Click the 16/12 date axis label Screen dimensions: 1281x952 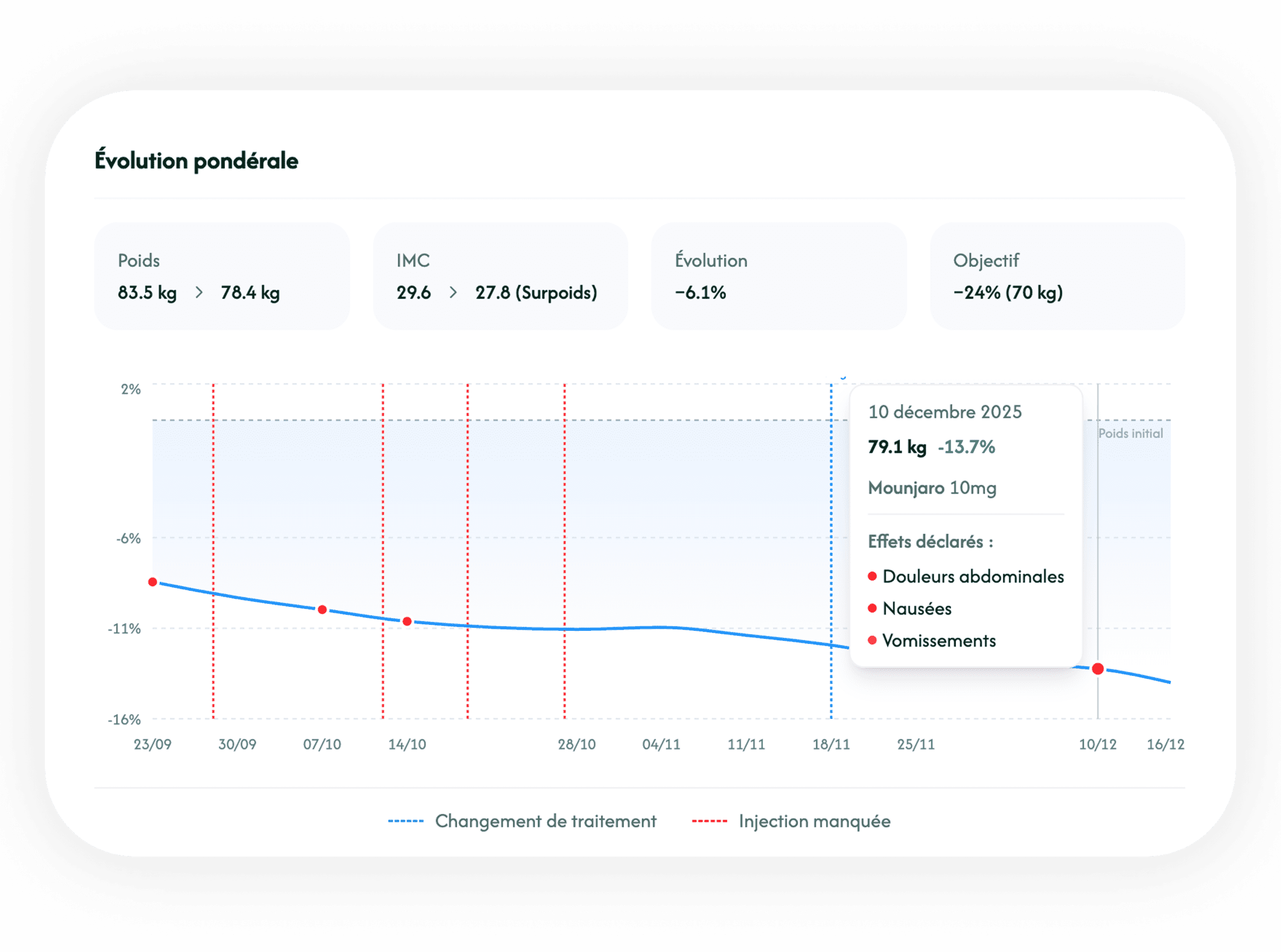[1165, 744]
